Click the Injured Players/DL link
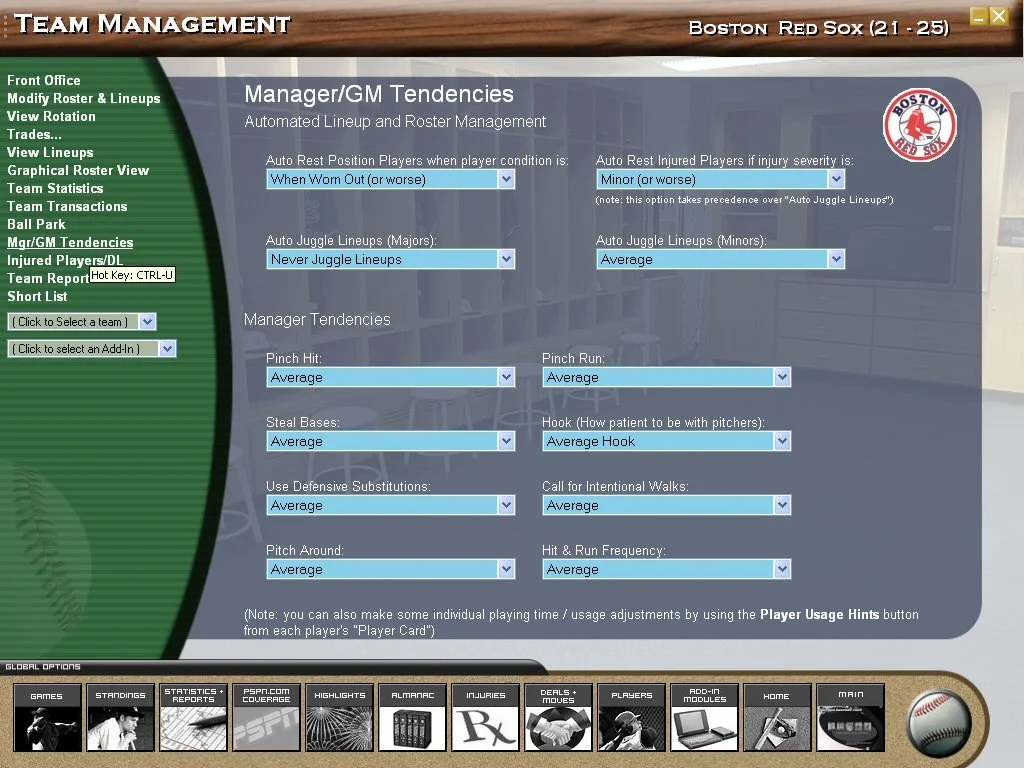Image resolution: width=1024 pixels, height=768 pixels. (x=65, y=260)
